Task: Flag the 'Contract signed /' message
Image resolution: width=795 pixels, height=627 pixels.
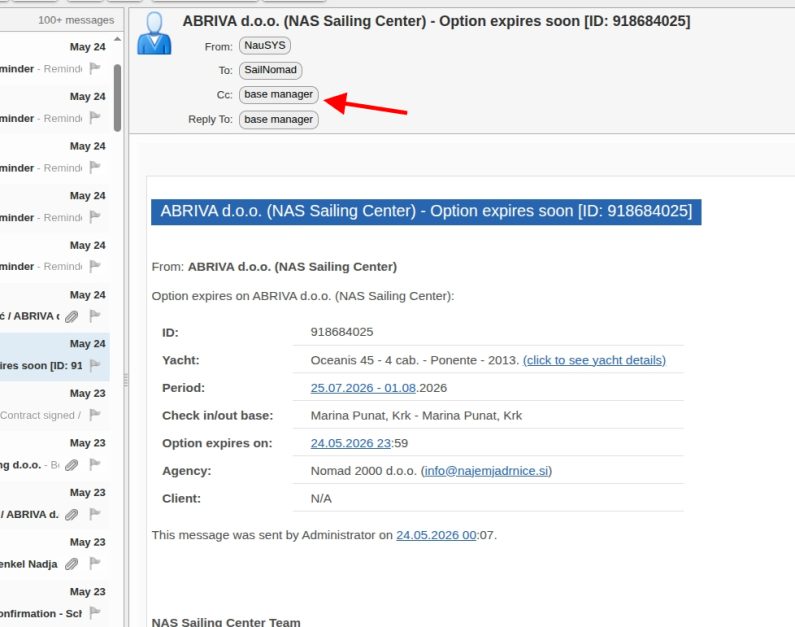Action: [95, 415]
